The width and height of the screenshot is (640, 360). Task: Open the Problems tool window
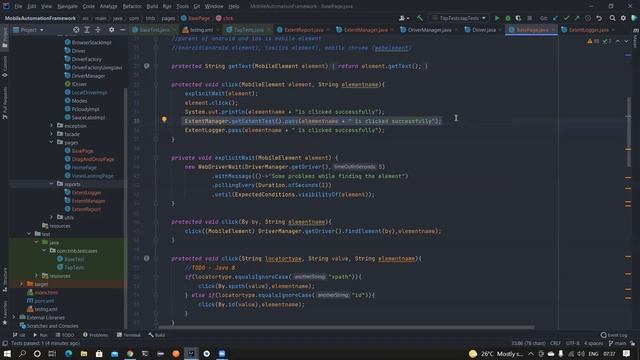tap(96, 335)
